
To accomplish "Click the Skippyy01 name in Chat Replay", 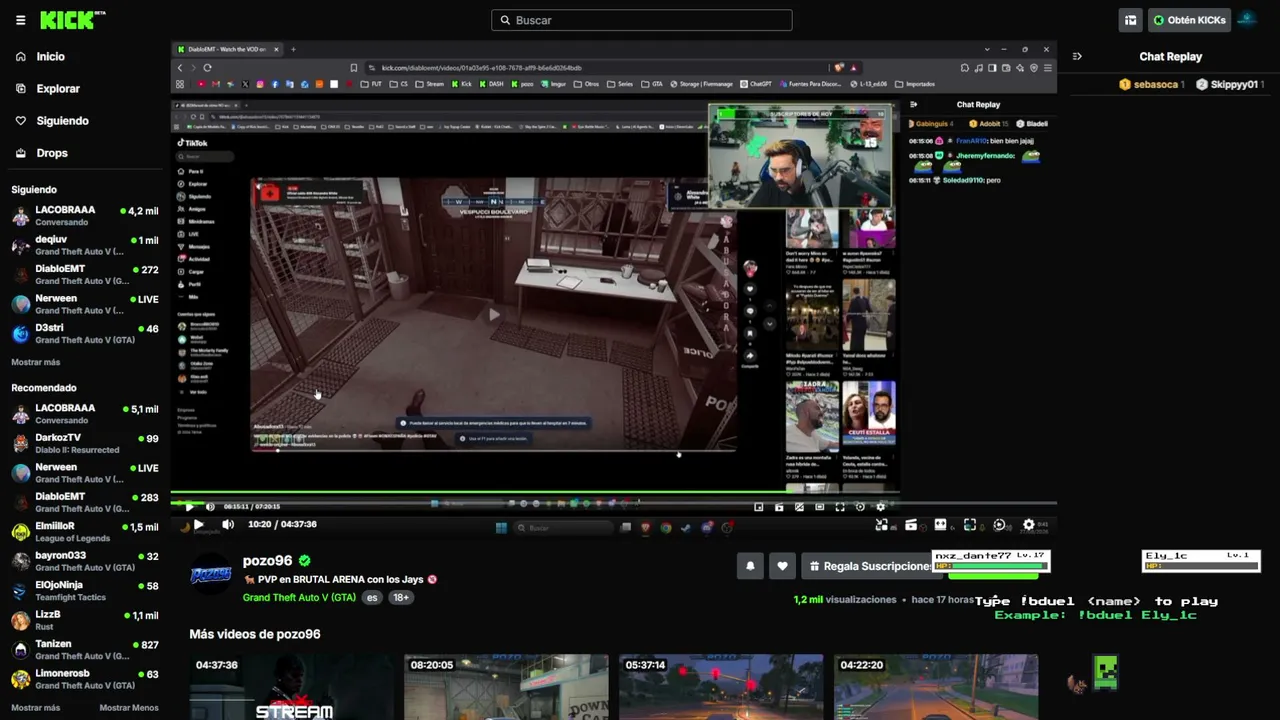I will [1234, 85].
